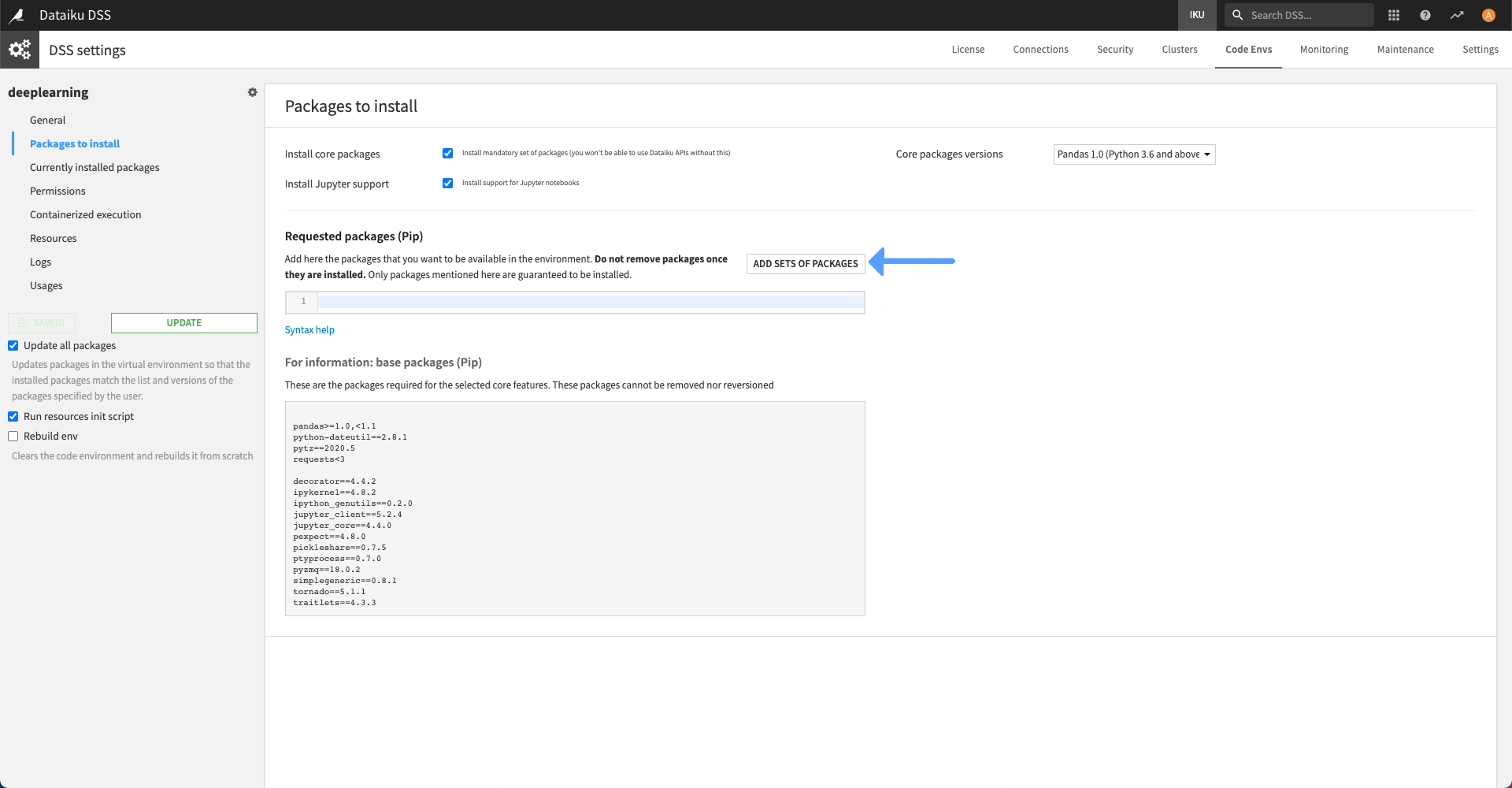The width and height of the screenshot is (1512, 788).
Task: Open Core packages versions dropdown
Action: (x=1134, y=154)
